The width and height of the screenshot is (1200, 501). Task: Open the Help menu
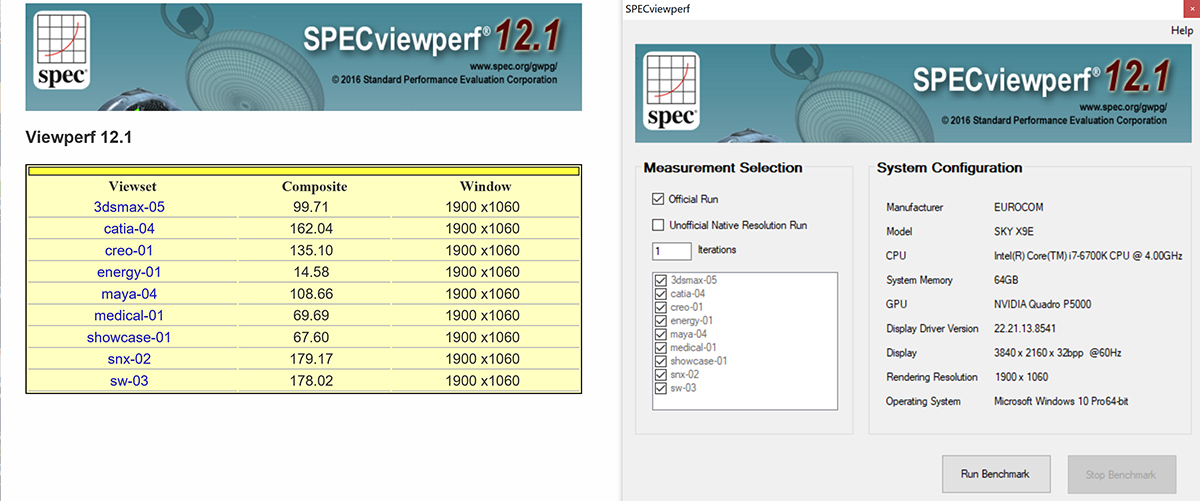coord(1181,31)
